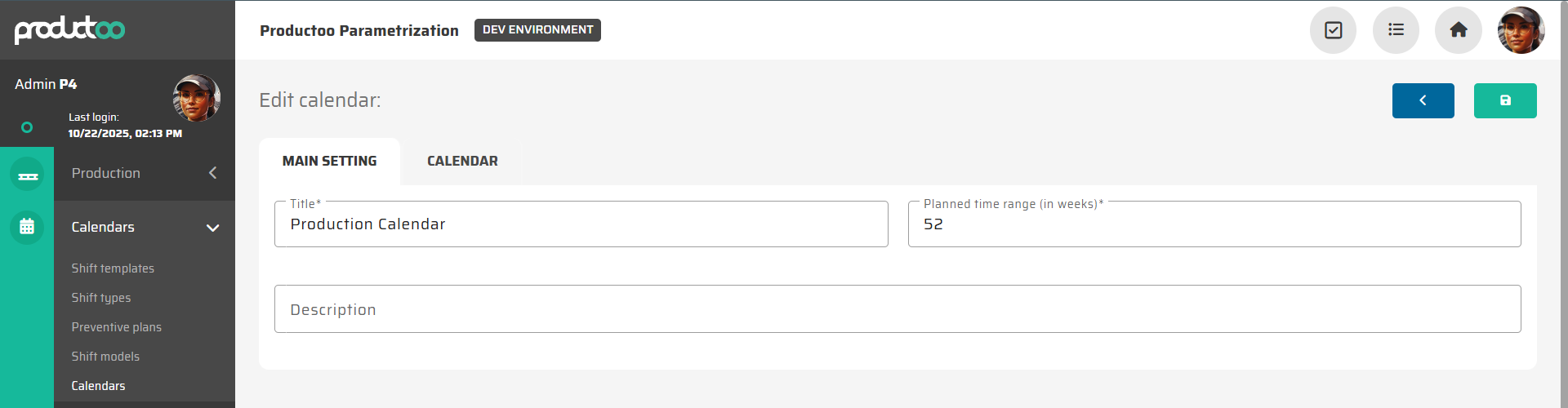This screenshot has width=1568, height=408.
Task: Open the checklist tasks icon in header
Action: (1333, 30)
